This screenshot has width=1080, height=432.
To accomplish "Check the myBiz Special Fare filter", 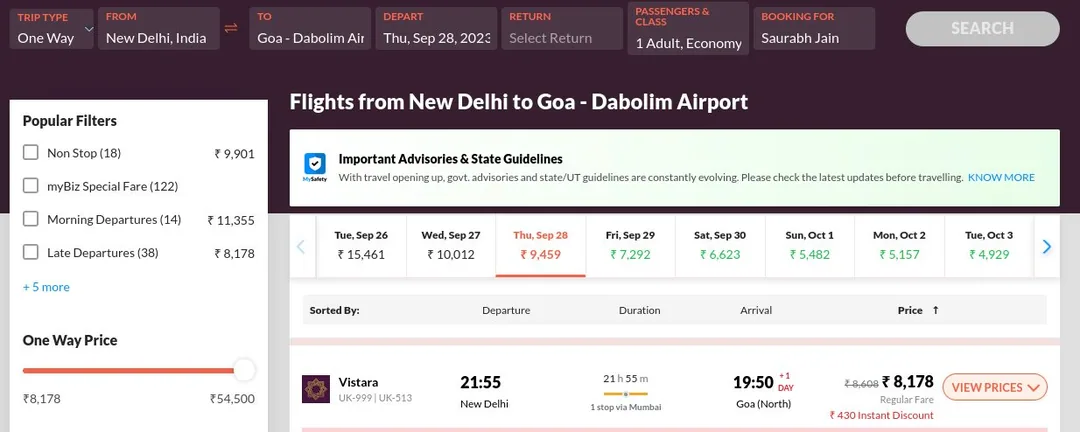I will 30,186.
